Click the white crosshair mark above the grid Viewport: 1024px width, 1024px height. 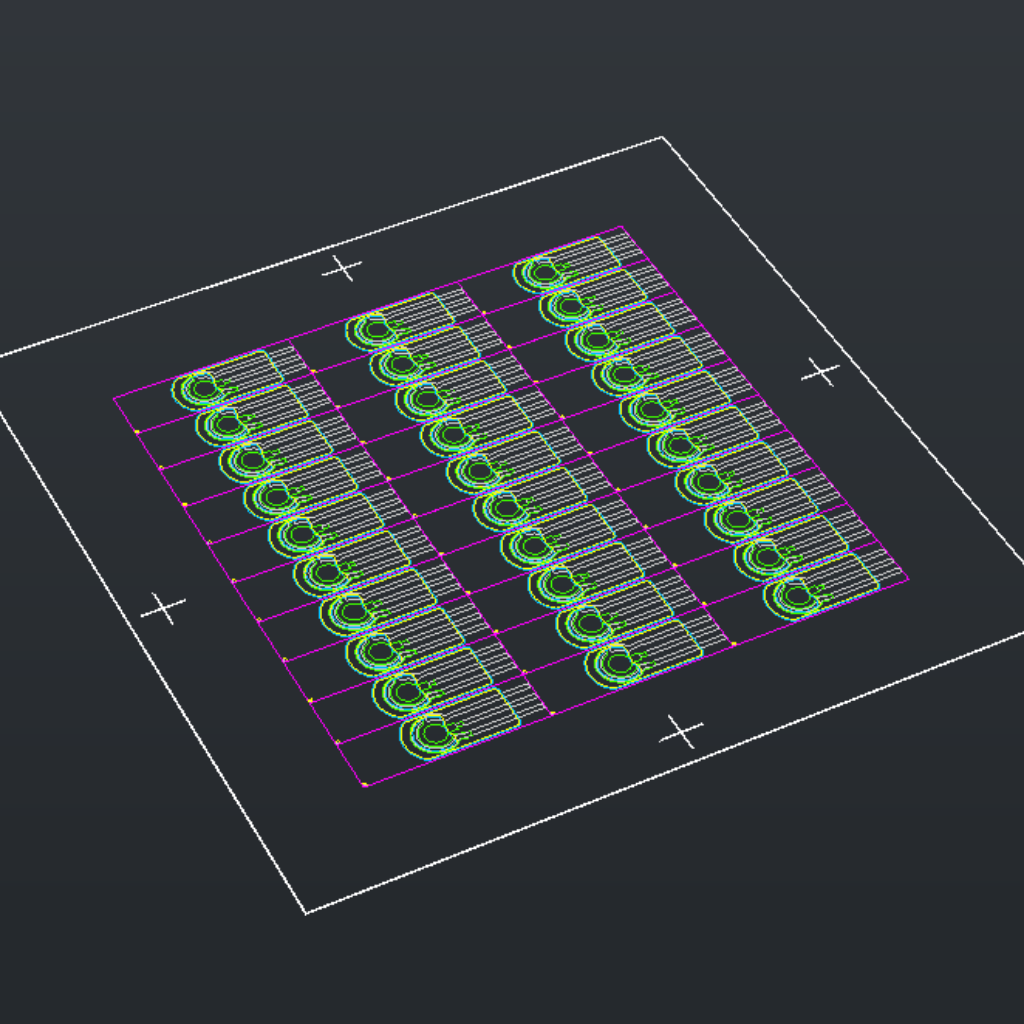pyautogui.click(x=342, y=268)
